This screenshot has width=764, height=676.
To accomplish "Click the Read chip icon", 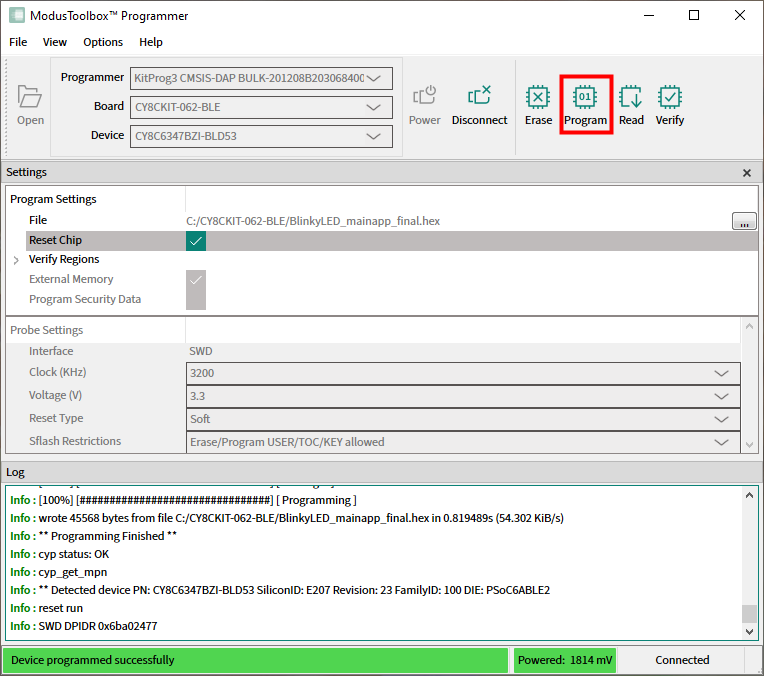I will pyautogui.click(x=631, y=98).
